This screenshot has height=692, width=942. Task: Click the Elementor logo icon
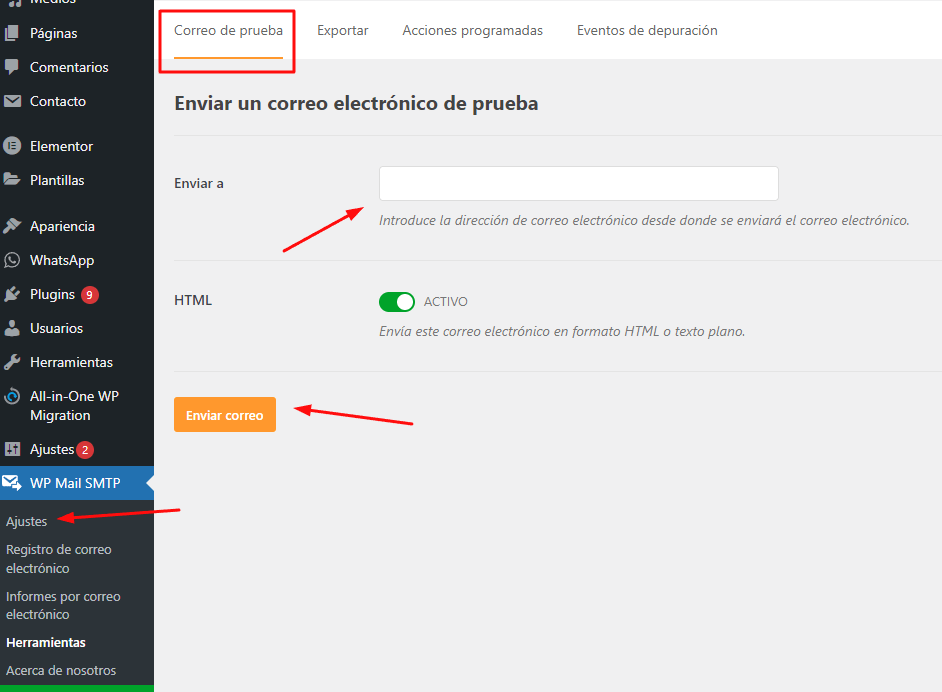pos(12,146)
